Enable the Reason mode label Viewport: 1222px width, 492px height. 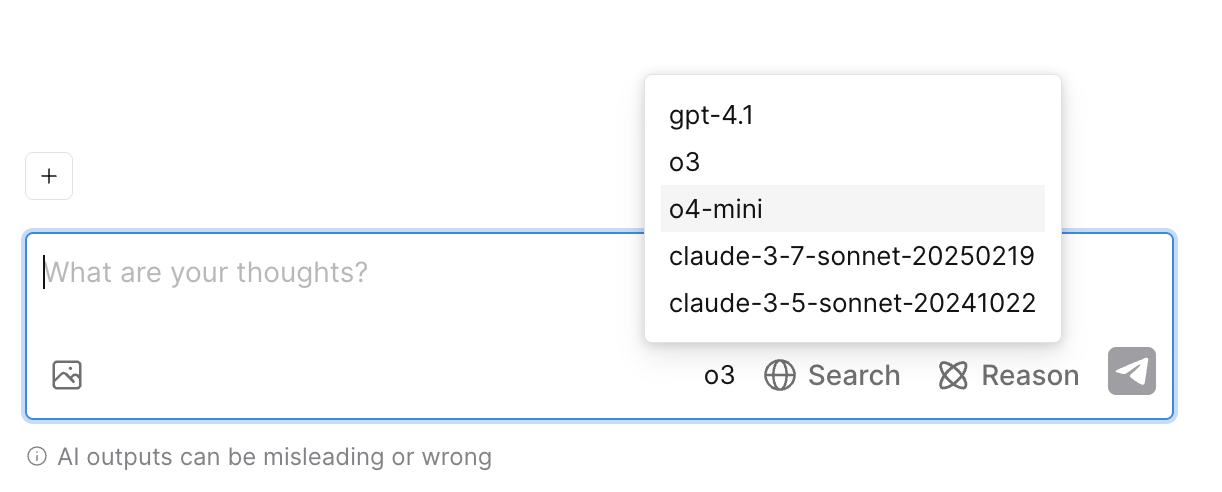[x=1030, y=375]
